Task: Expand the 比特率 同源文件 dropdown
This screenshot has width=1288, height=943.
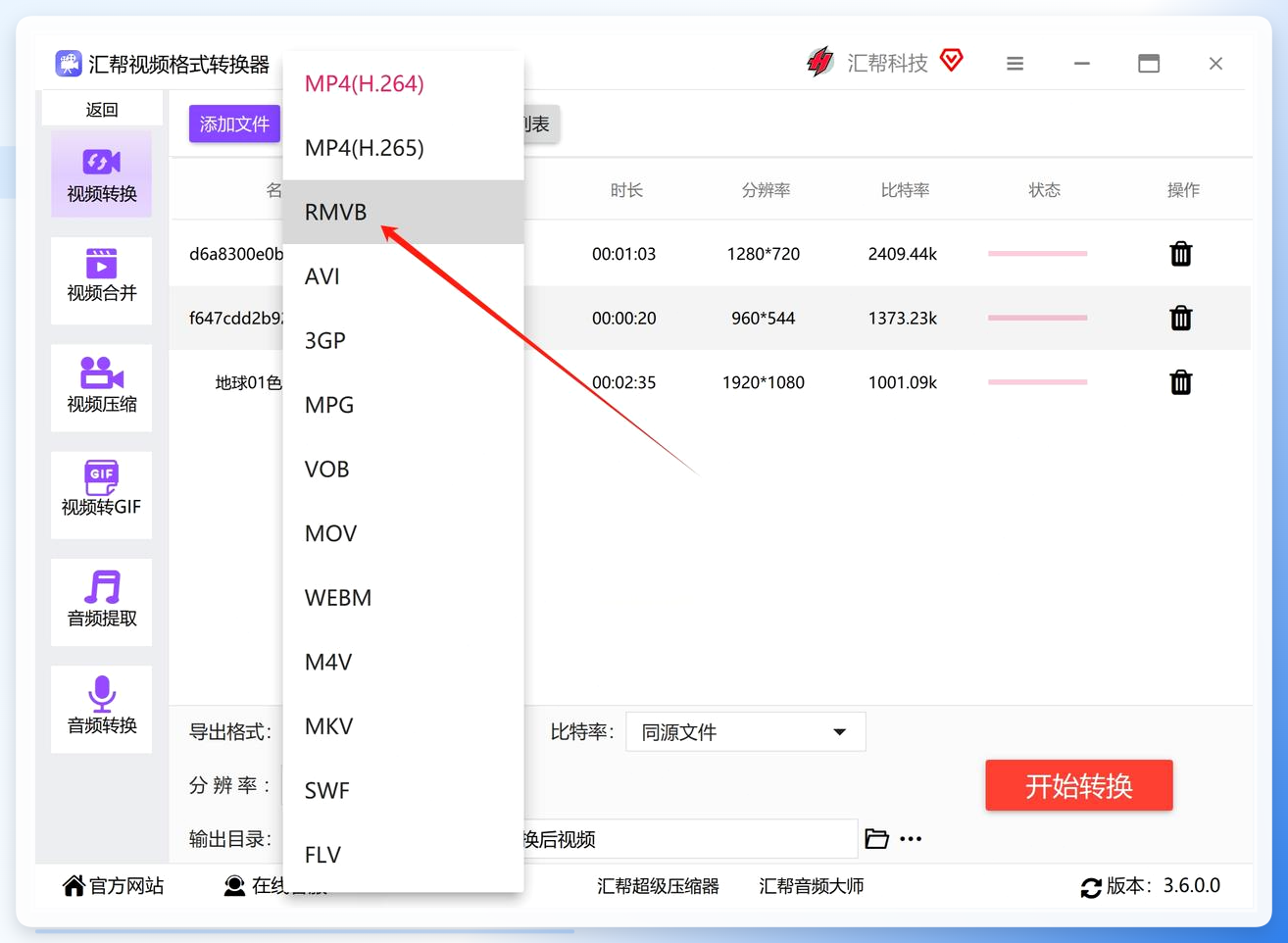Action: (x=746, y=732)
